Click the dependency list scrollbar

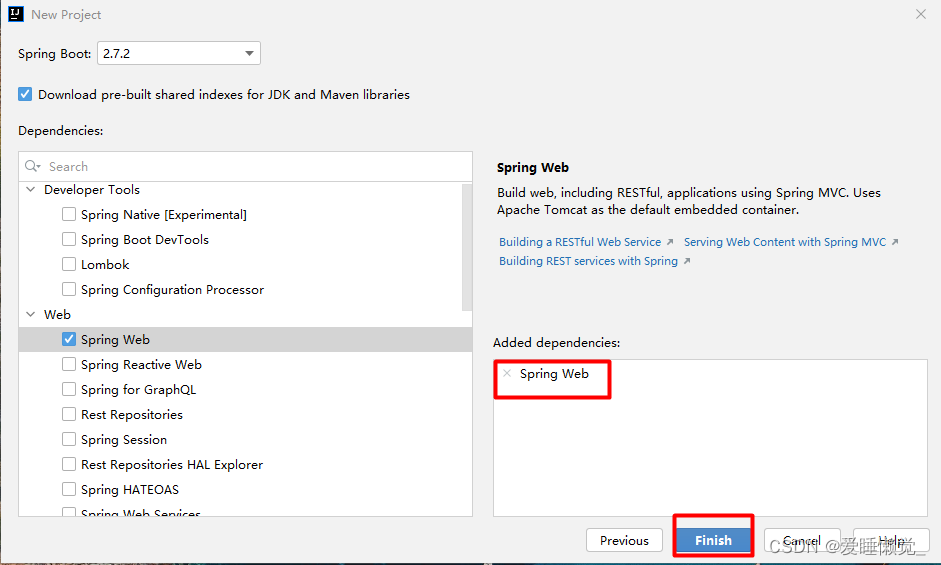click(467, 247)
